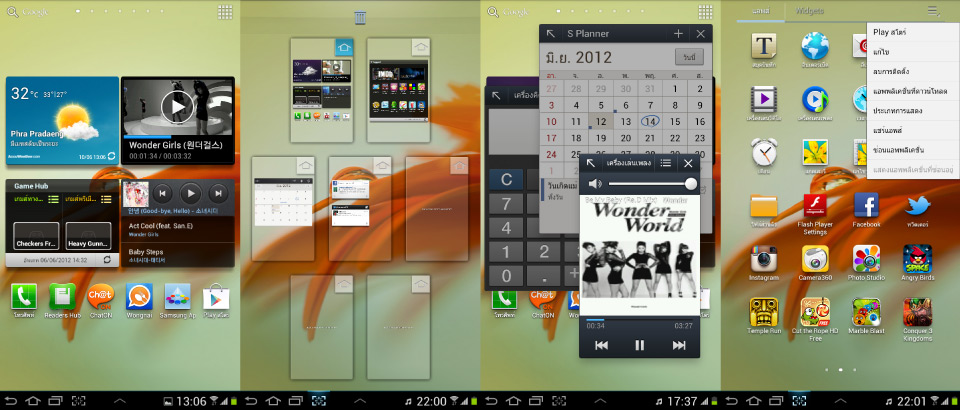Choose แก้ไข from the drawer menu
The image size is (960, 410).
[913, 52]
